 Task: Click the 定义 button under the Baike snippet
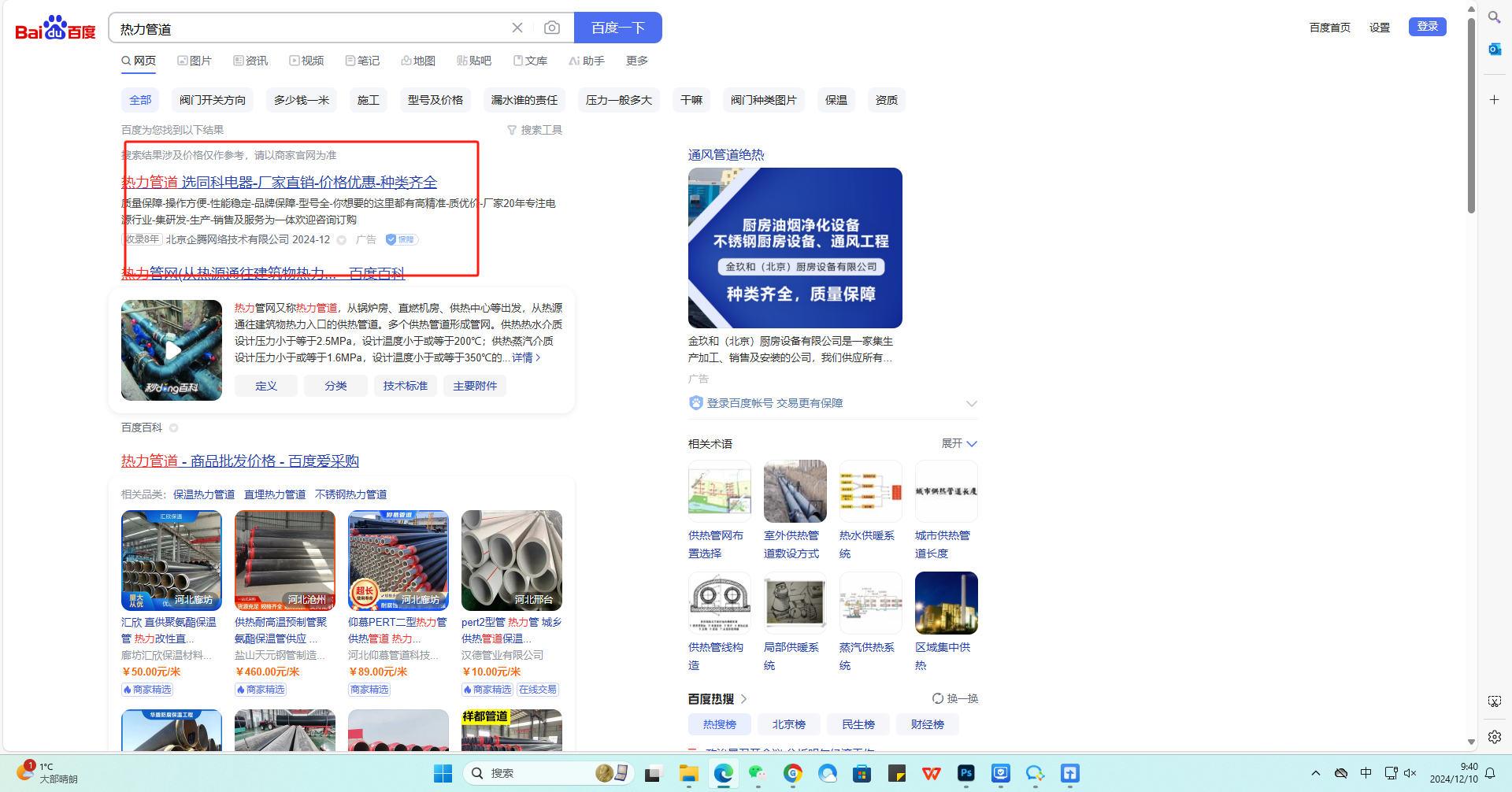point(266,386)
